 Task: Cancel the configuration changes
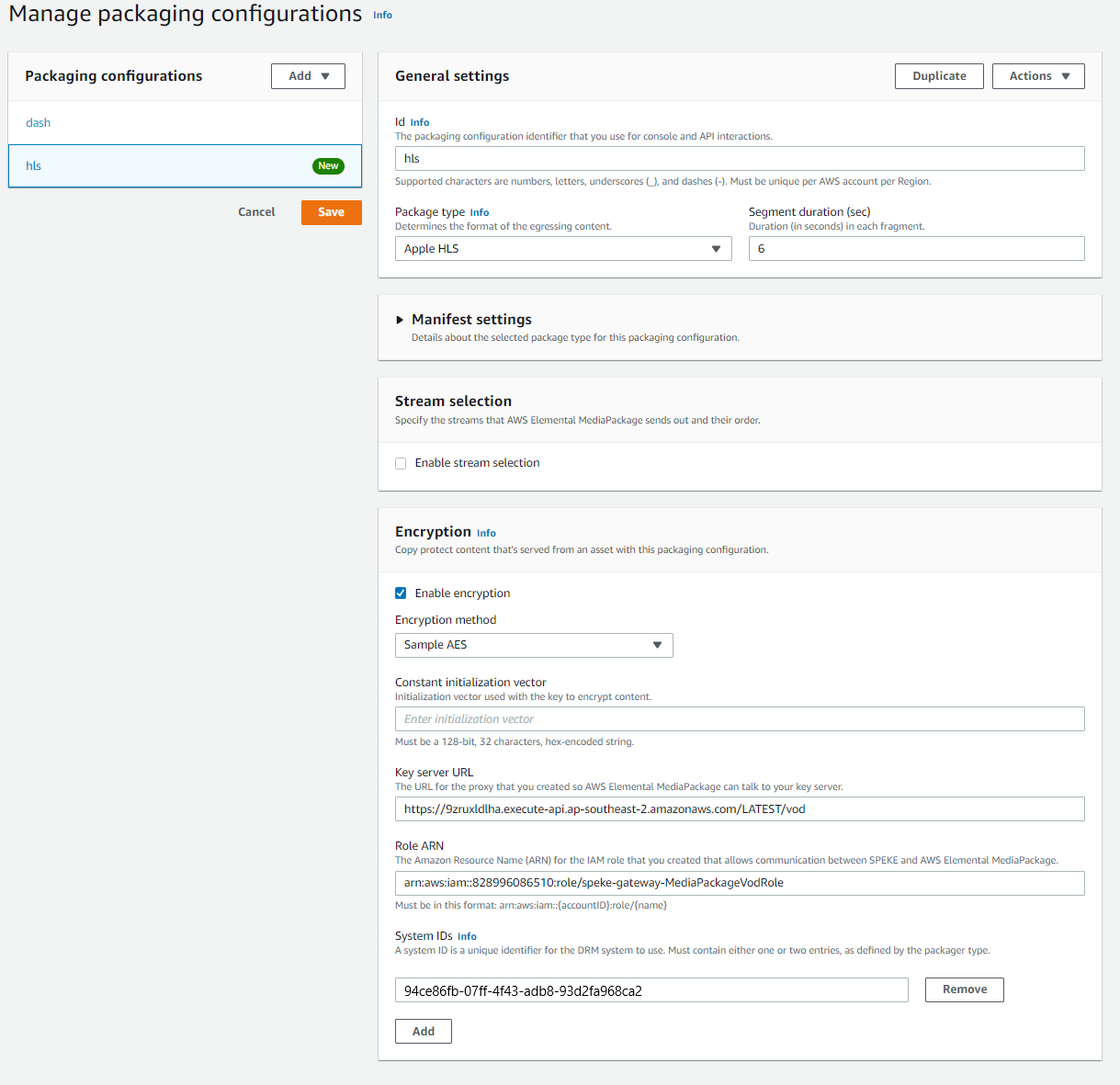tap(256, 211)
